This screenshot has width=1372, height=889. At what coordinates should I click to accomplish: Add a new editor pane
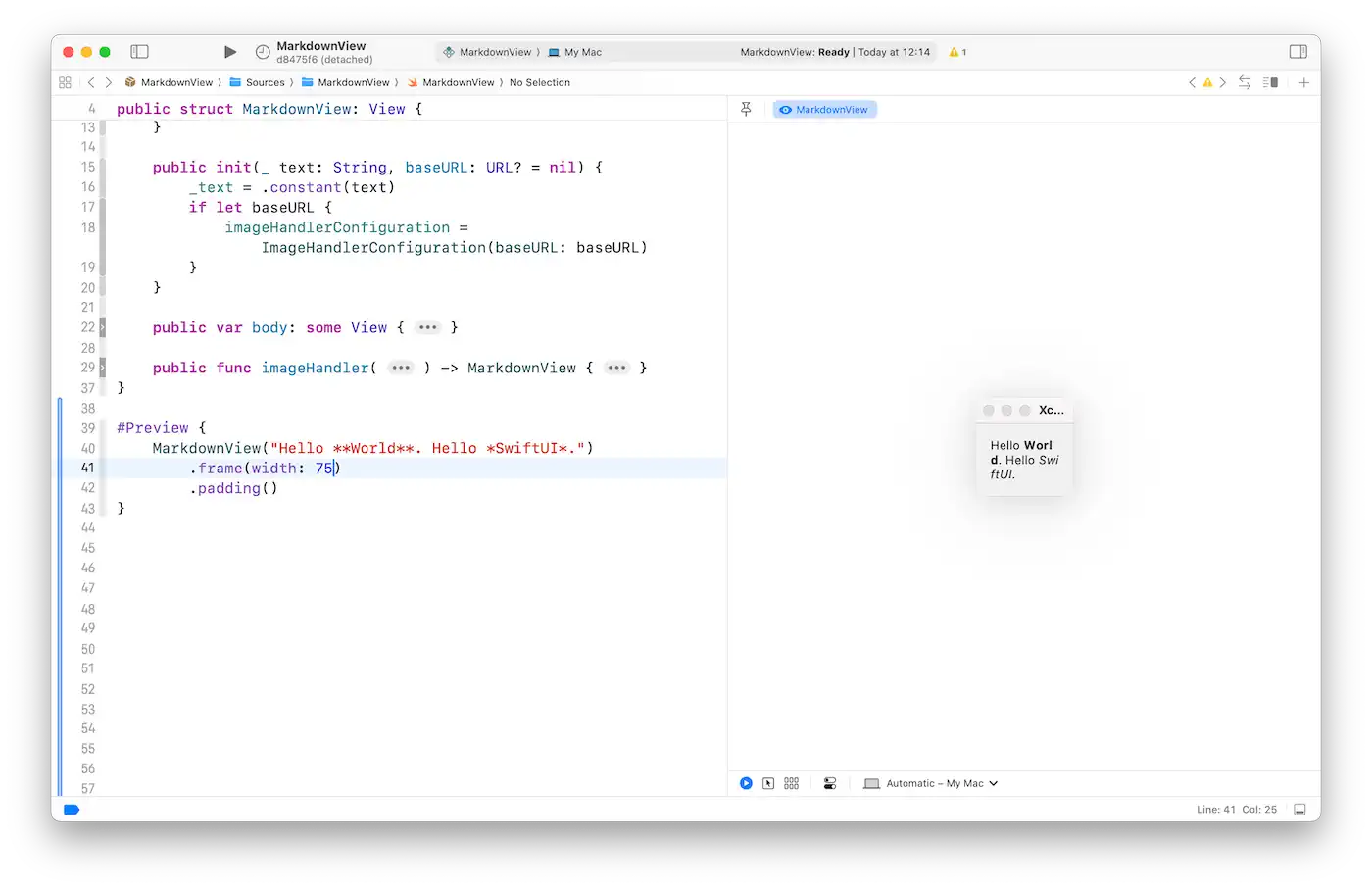(1303, 83)
